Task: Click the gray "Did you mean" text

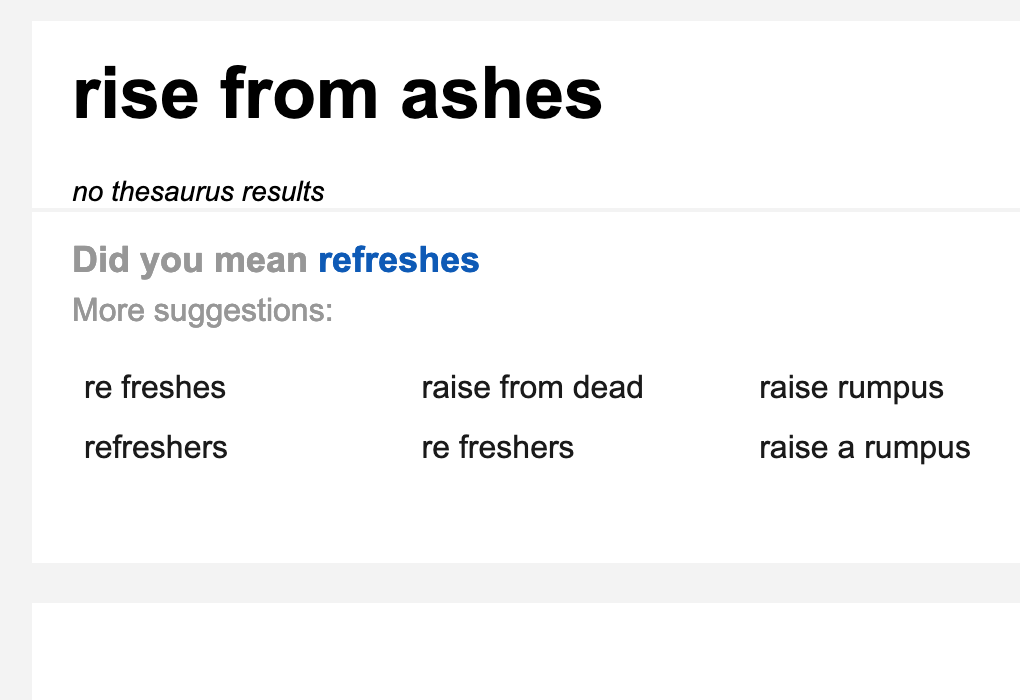Action: coord(190,261)
